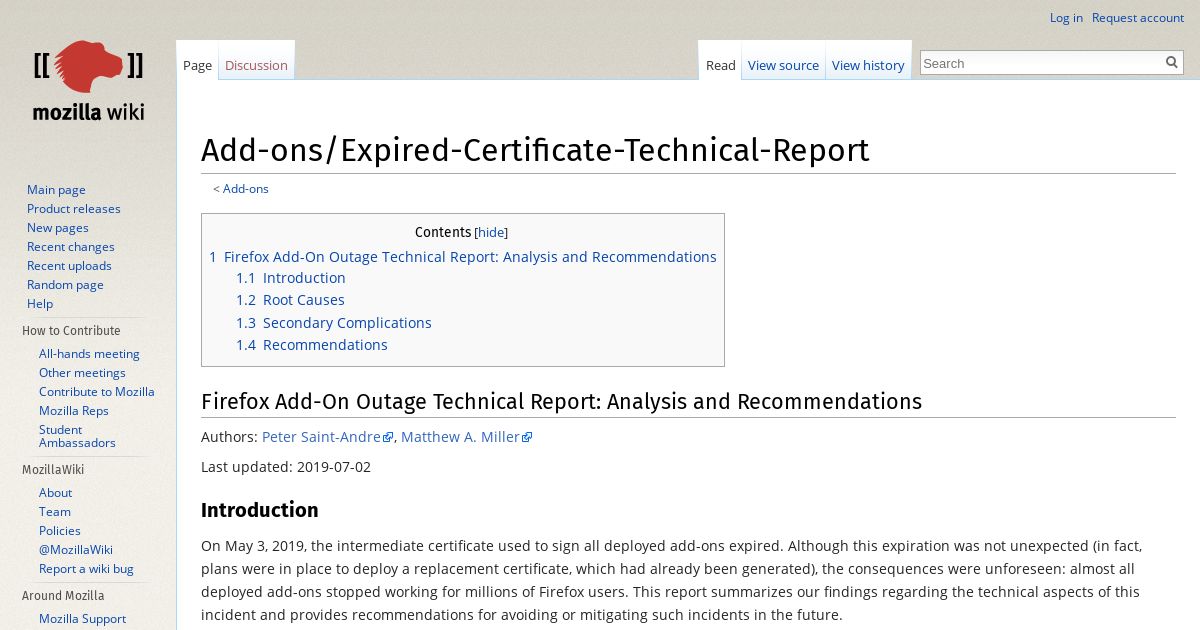Image resolution: width=1200 pixels, height=630 pixels.
Task: Jump to 1.4 Recommendations in contents
Action: (312, 345)
